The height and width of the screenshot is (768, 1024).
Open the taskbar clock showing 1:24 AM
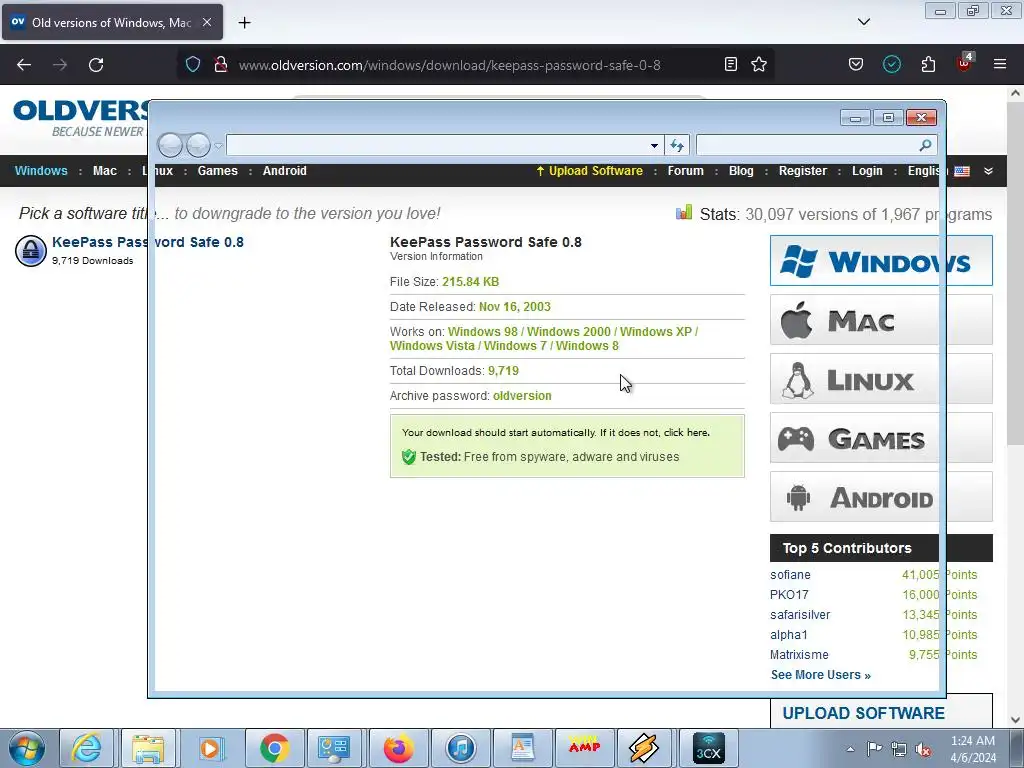tap(973, 749)
